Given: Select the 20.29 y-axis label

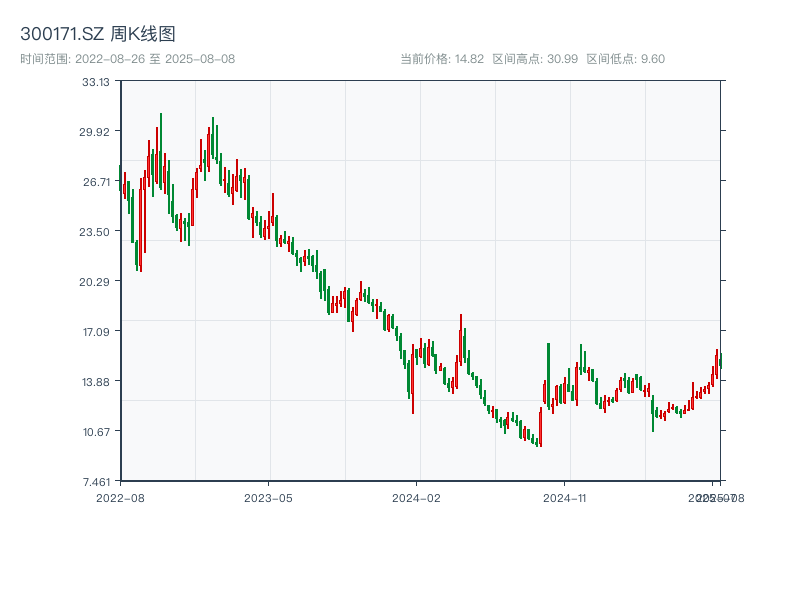Looking at the screenshot, I should pos(94,282).
